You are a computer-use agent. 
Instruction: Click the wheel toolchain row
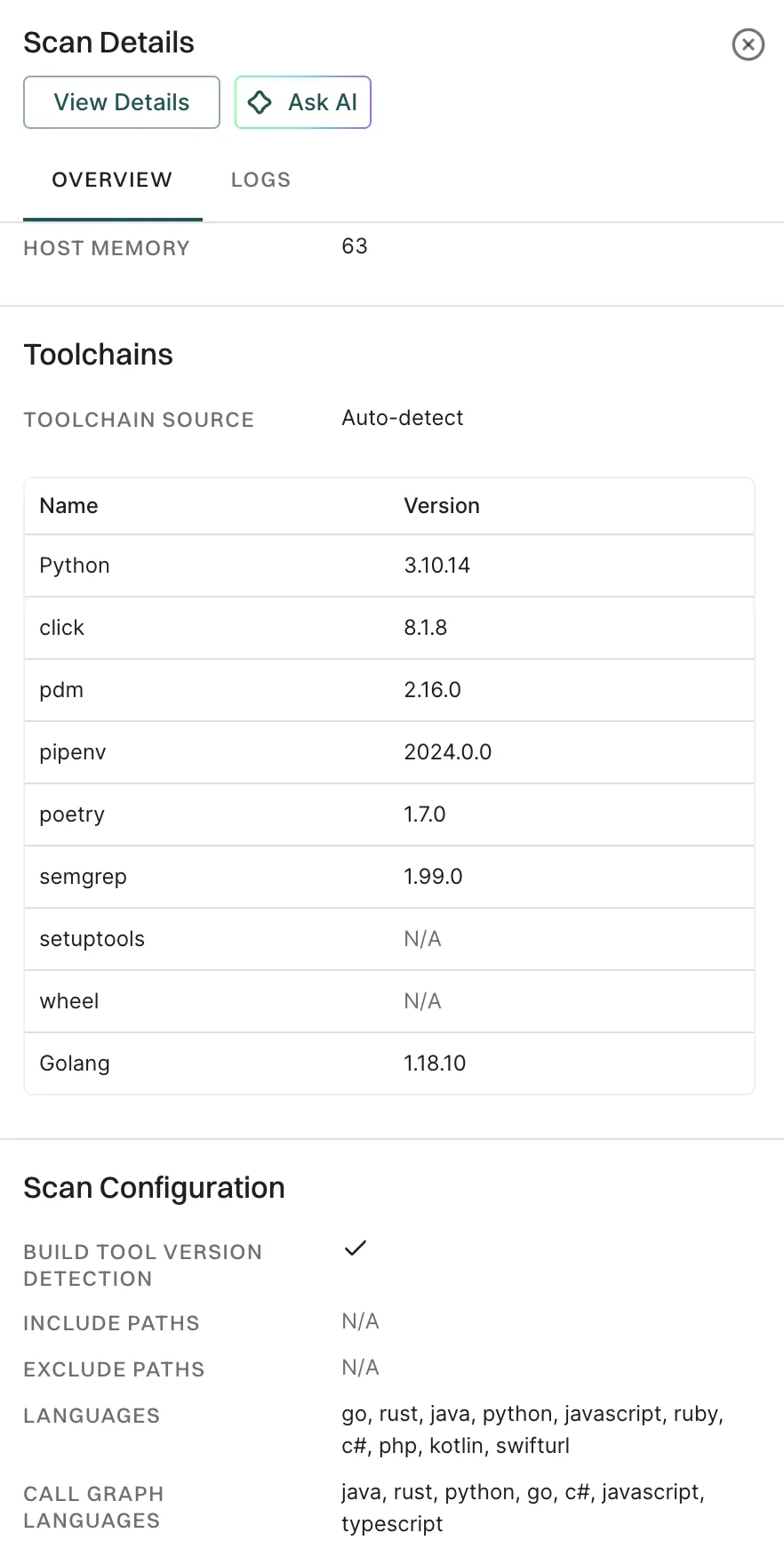click(388, 1001)
